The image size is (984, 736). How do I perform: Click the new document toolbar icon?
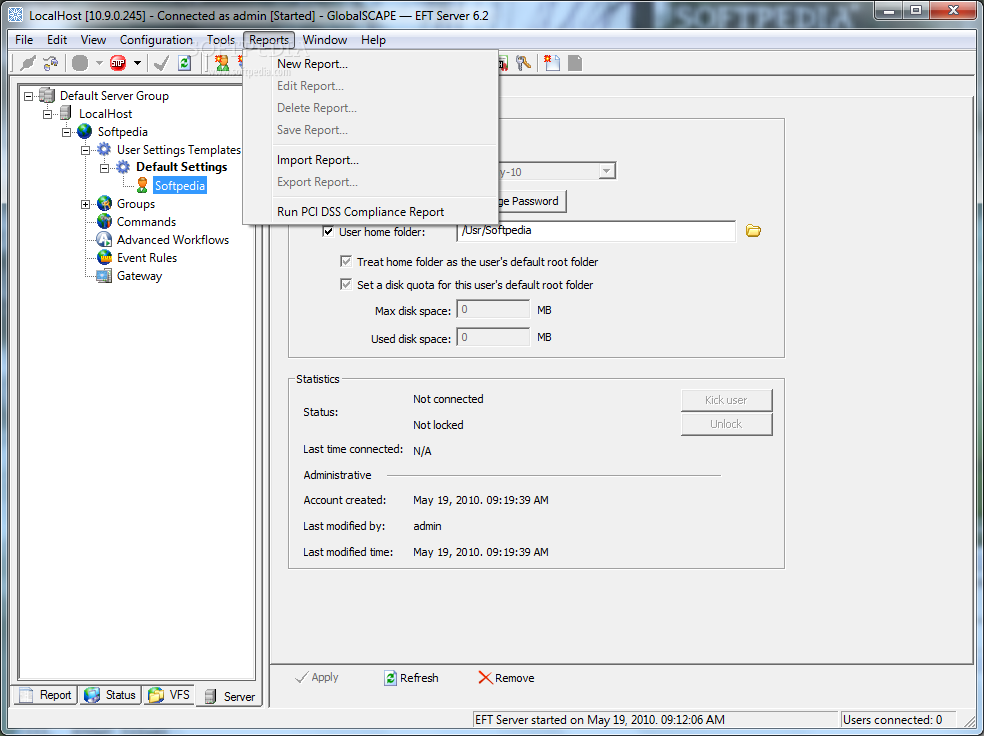552,63
